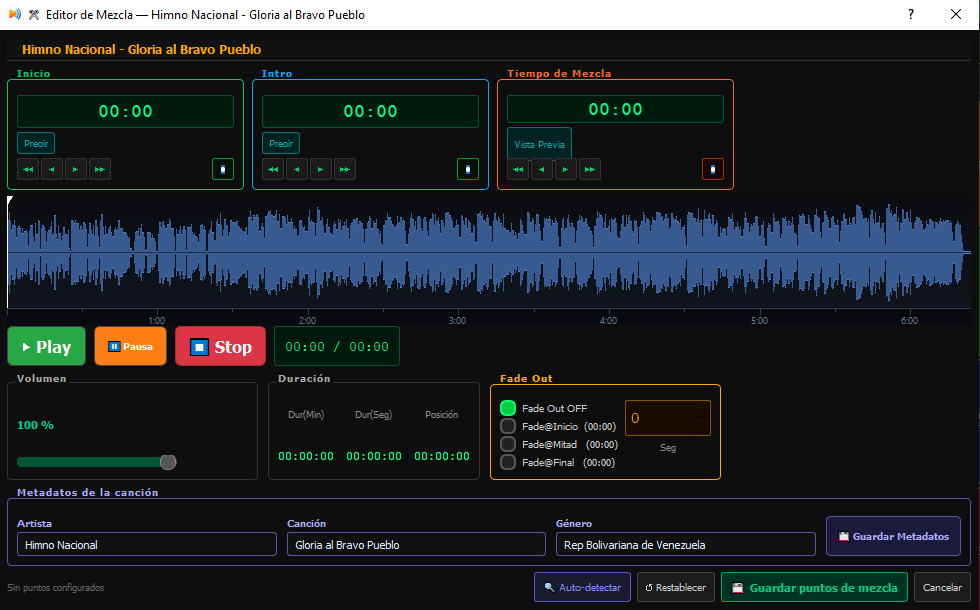Click the Inicio time display reading 00:00

[126, 111]
